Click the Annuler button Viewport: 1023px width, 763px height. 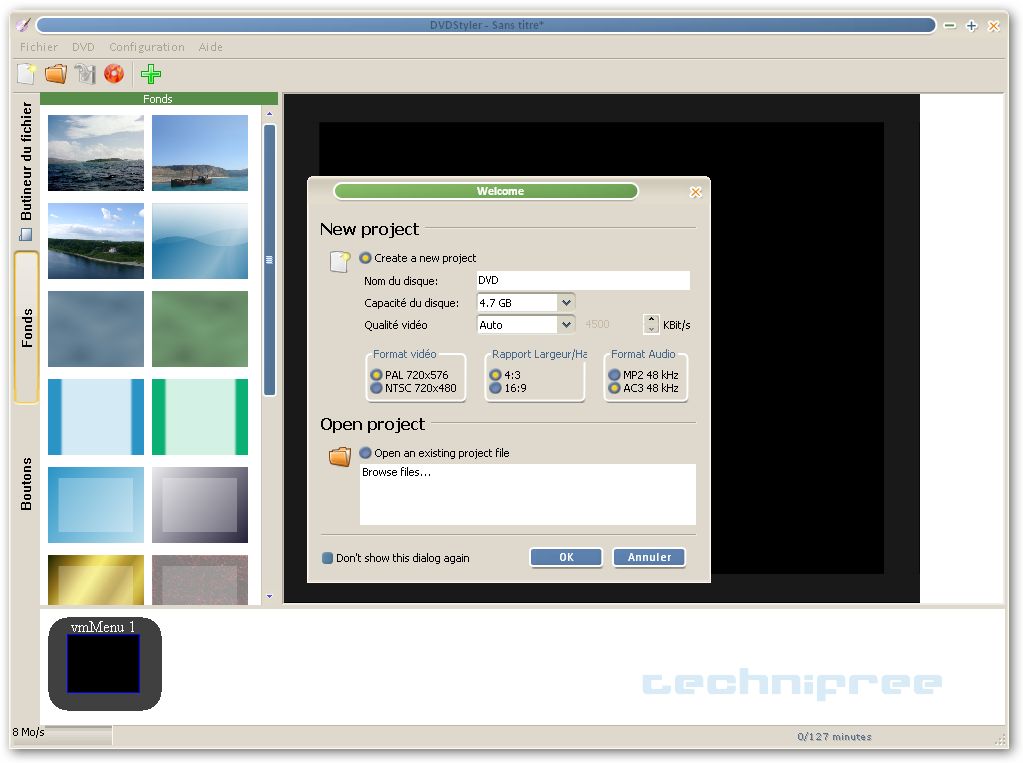pyautogui.click(x=649, y=557)
